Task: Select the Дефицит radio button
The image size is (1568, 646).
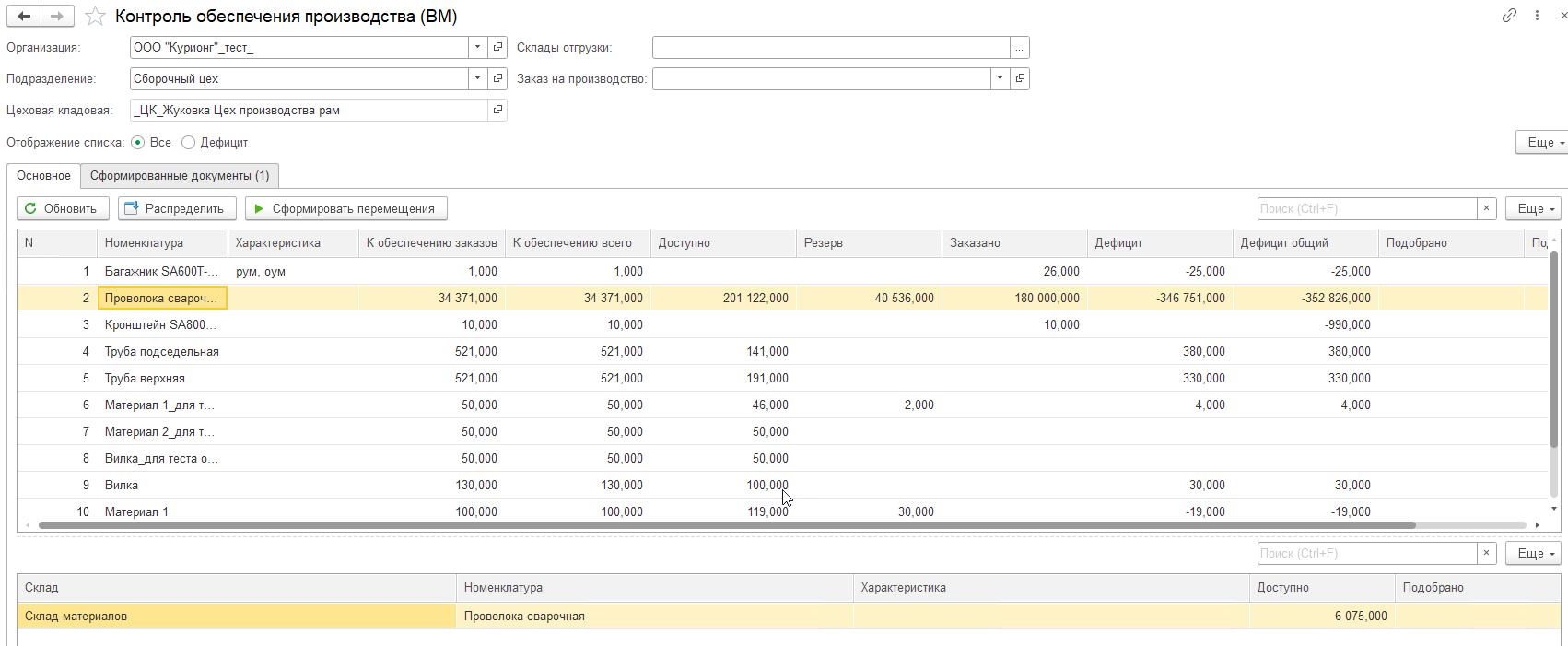Action: coord(189,143)
